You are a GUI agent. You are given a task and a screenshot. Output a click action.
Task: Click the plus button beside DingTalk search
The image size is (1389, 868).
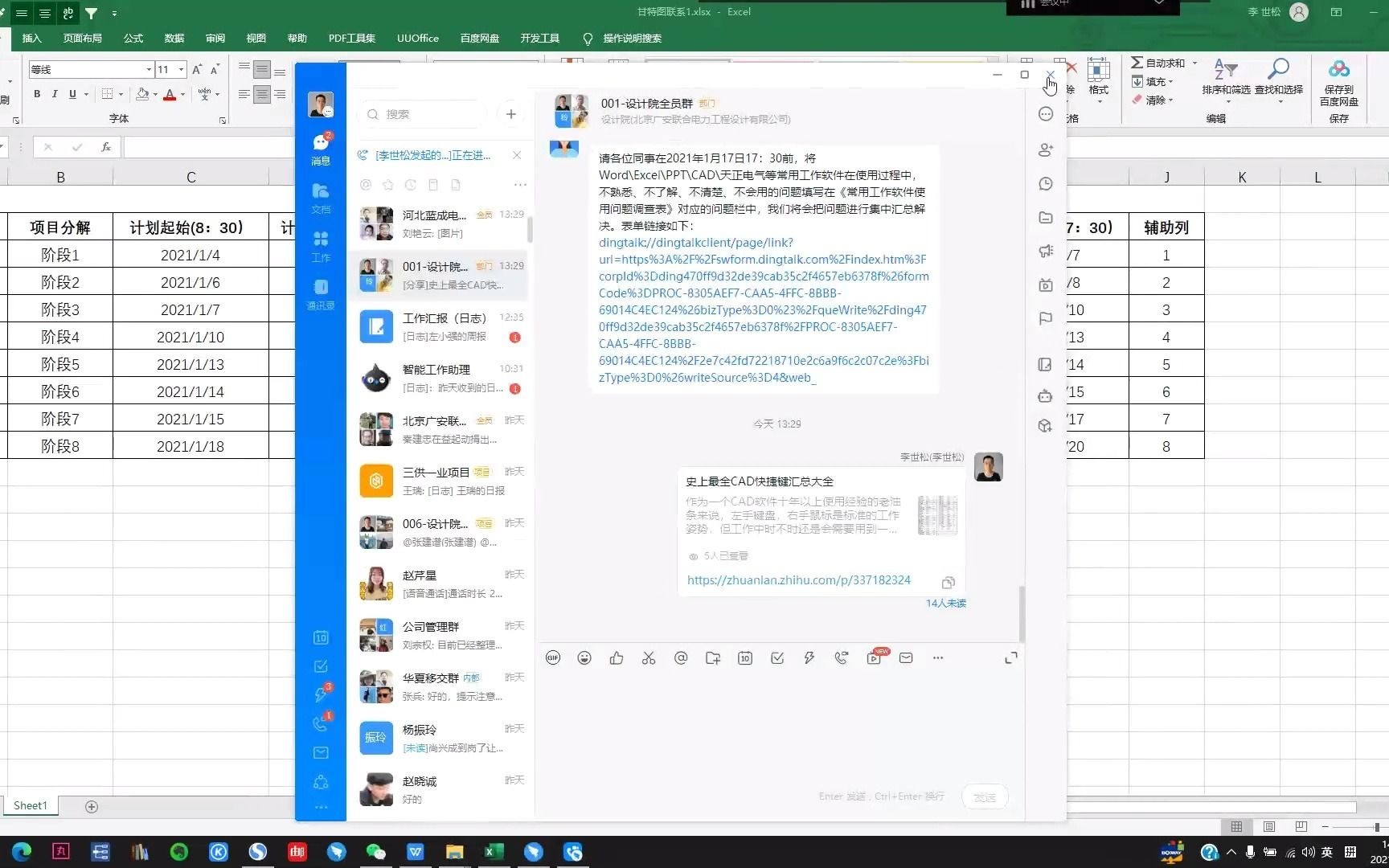point(511,114)
